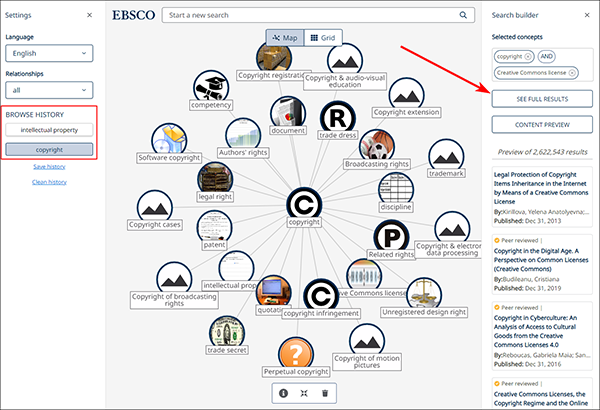Click the Clean history link
600x410 pixels.
click(49, 182)
